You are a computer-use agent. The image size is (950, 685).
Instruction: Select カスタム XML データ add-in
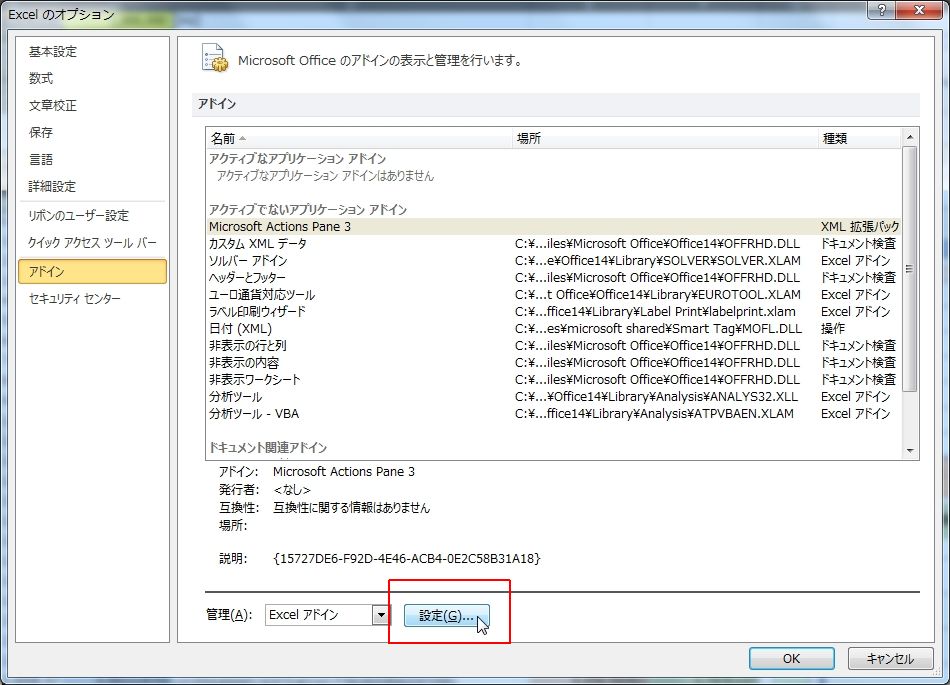click(x=553, y=243)
